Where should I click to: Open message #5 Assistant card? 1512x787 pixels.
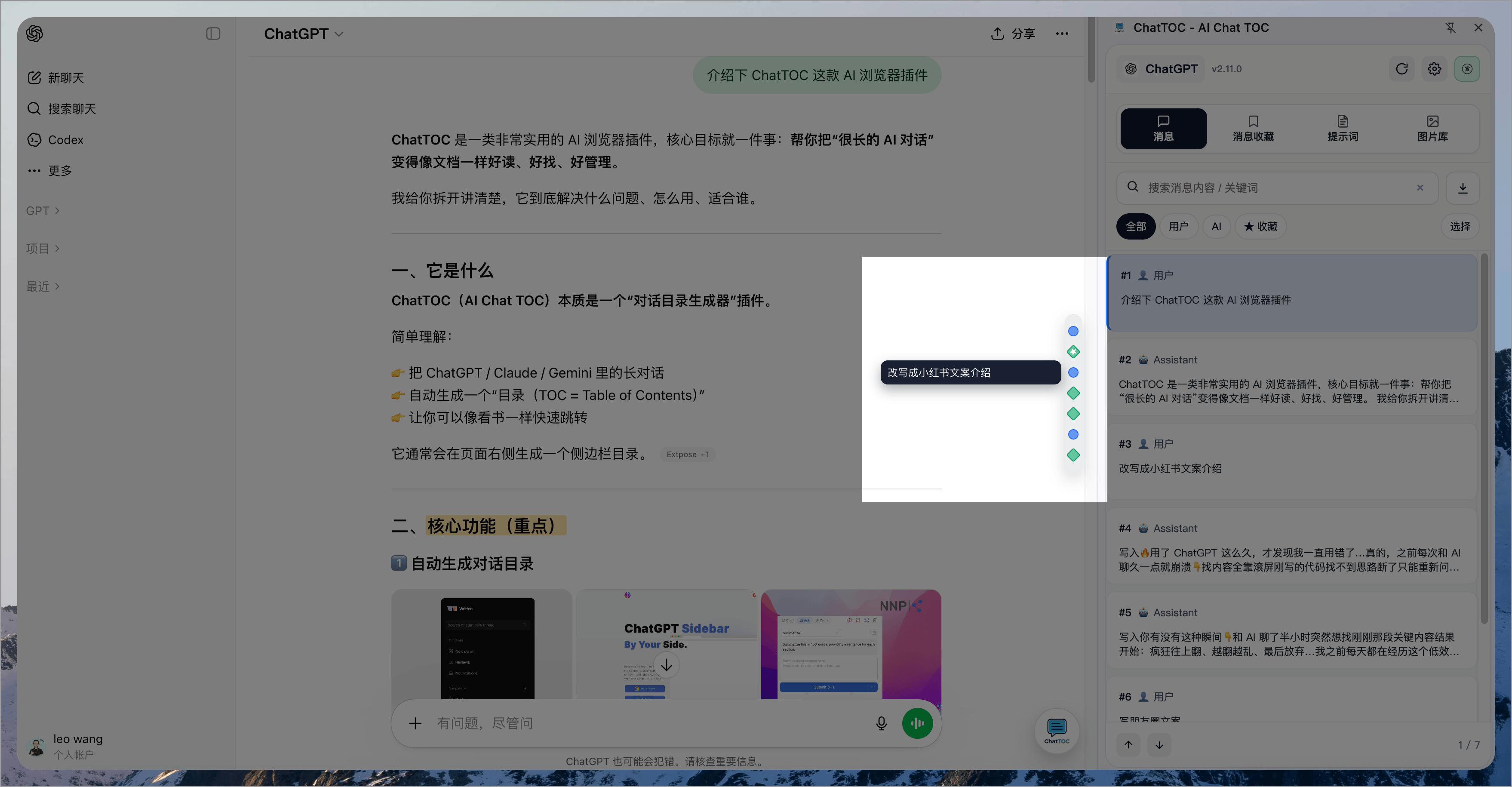(1292, 630)
